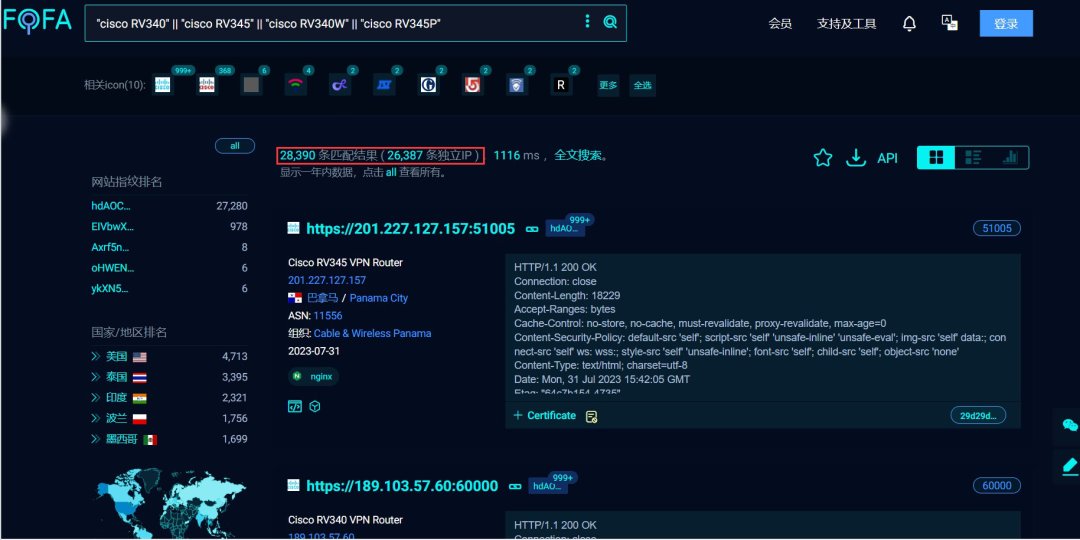1080x540 pixels.
Task: Click hdAO... badge beside 189.103.57.60
Action: (x=548, y=486)
